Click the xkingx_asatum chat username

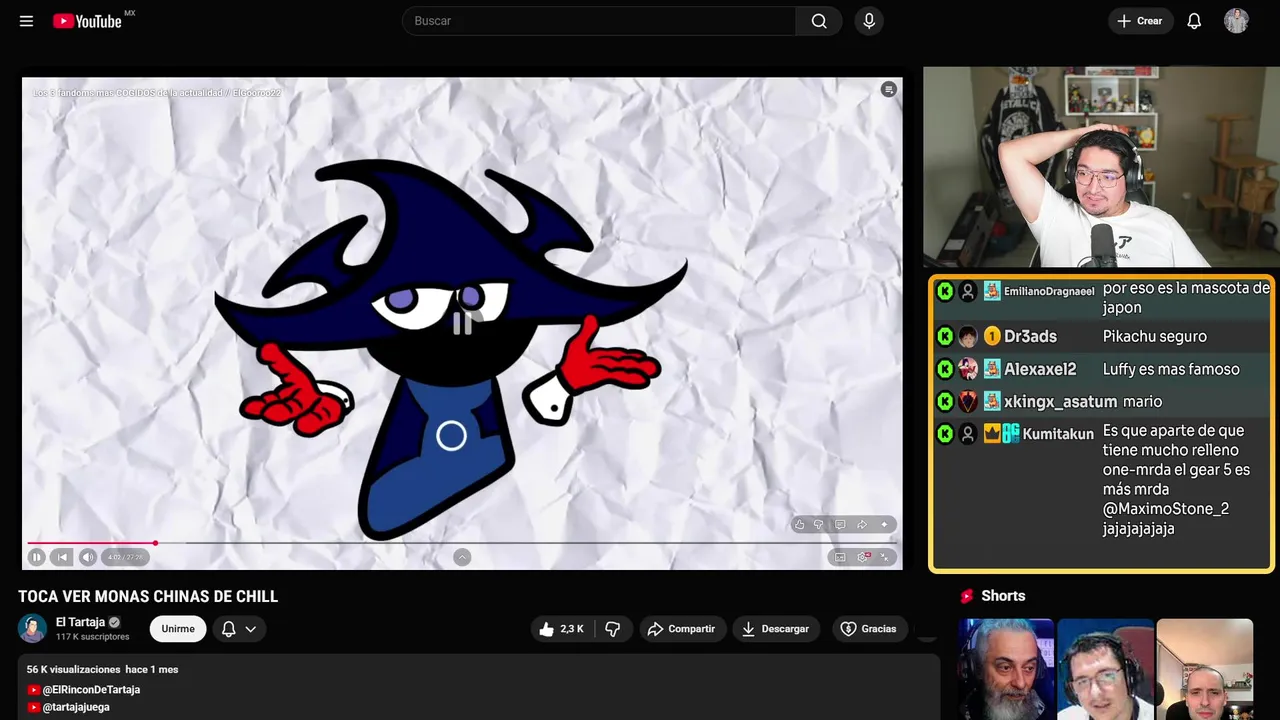tap(1060, 402)
